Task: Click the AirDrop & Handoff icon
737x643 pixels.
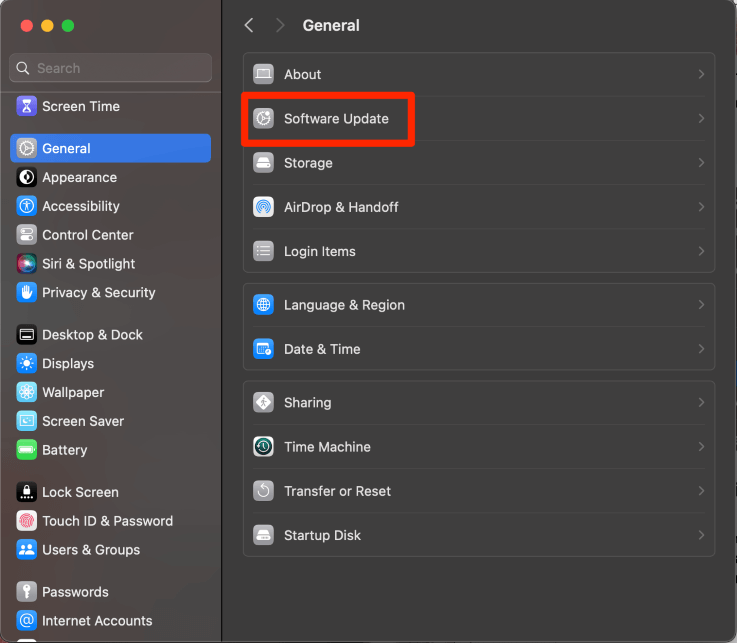Action: (263, 207)
